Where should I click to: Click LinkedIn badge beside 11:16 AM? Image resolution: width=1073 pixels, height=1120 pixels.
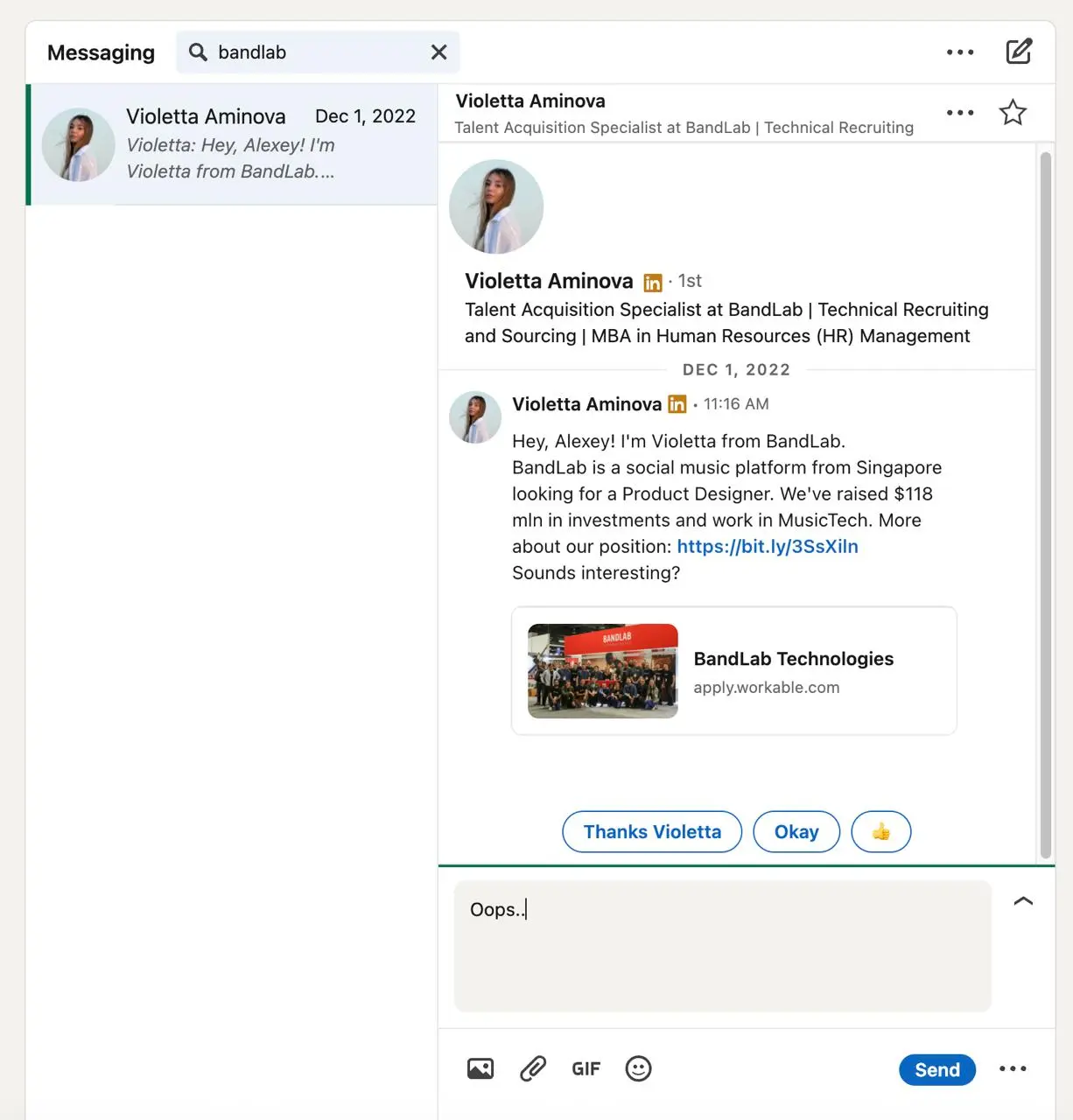(x=677, y=404)
